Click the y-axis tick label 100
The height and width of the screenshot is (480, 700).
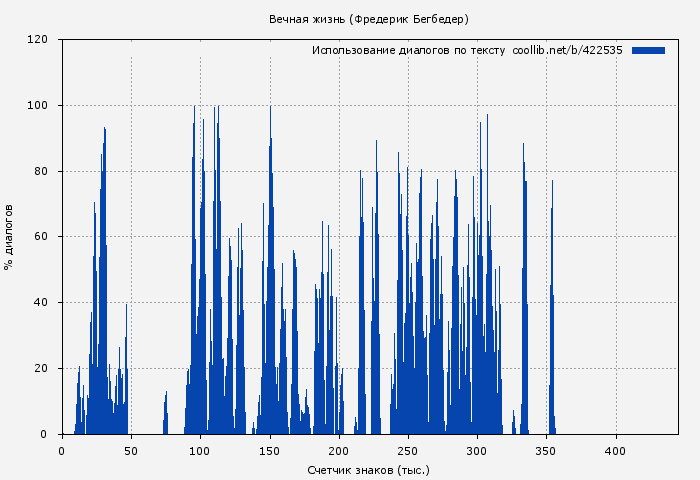pyautogui.click(x=38, y=106)
